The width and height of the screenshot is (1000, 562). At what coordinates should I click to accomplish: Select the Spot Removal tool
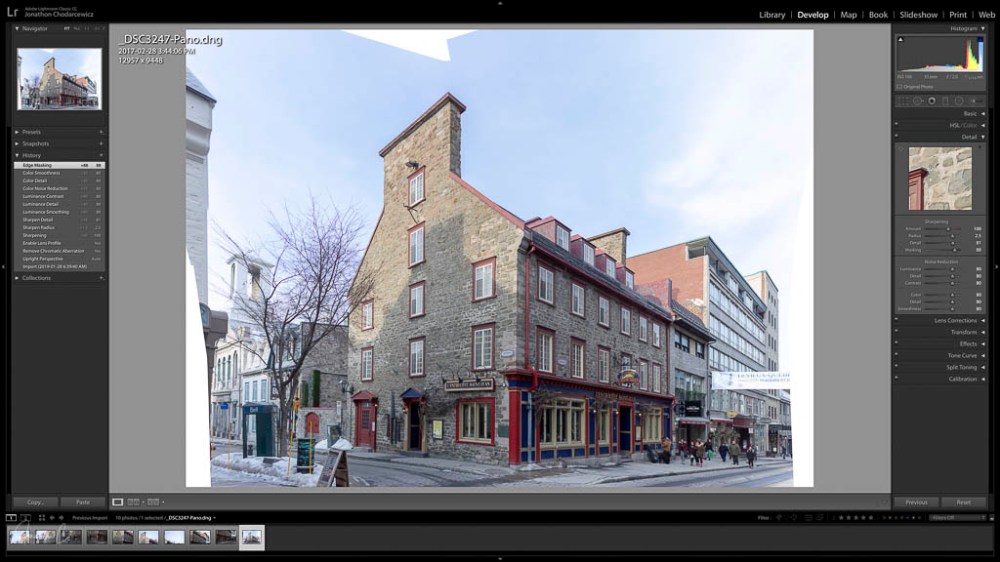point(918,101)
